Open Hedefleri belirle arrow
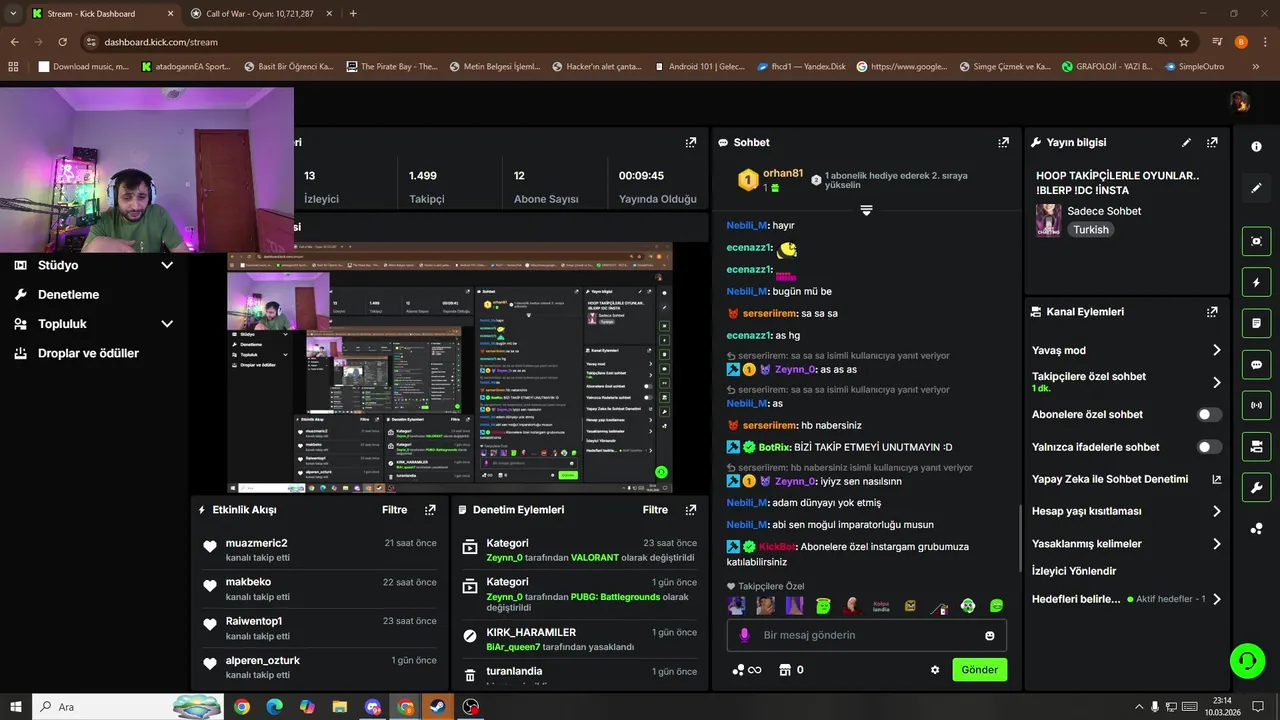The height and width of the screenshot is (720, 1280). pyautogui.click(x=1217, y=599)
